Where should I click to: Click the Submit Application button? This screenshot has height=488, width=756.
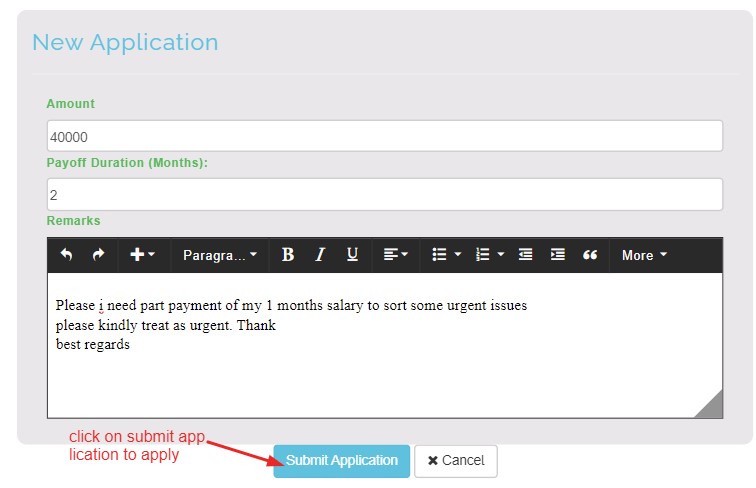click(x=341, y=461)
